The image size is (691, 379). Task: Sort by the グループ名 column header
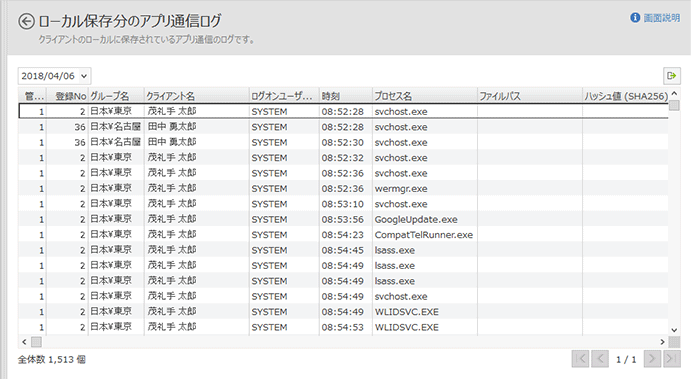(x=116, y=96)
